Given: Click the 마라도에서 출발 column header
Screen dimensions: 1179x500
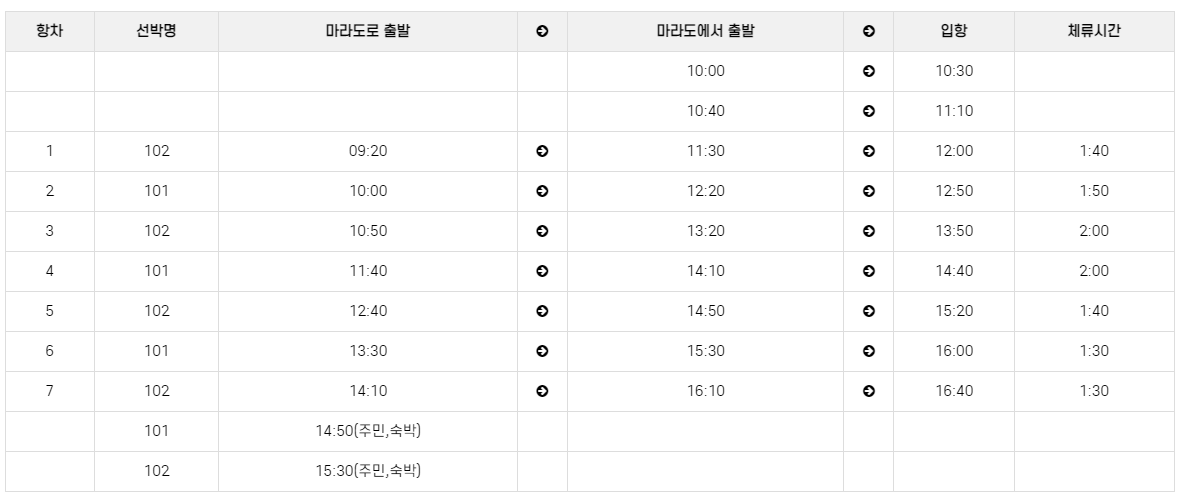Looking at the screenshot, I should click(705, 32).
